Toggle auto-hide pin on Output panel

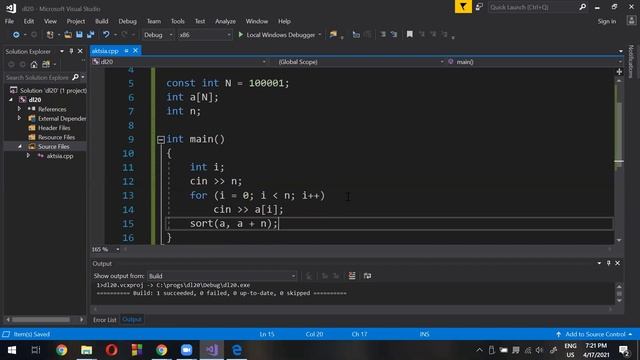tap(608, 263)
